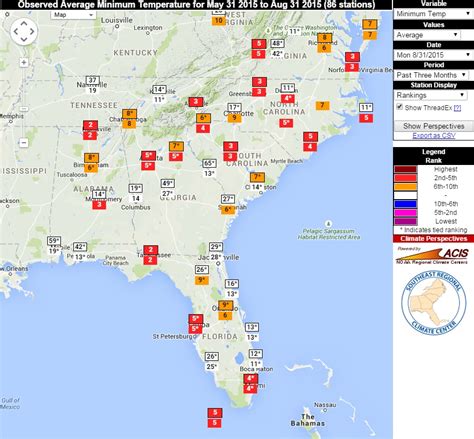Click the Climate Perspectives red banner
Image resolution: width=474 pixels, height=439 pixels.
[434, 239]
